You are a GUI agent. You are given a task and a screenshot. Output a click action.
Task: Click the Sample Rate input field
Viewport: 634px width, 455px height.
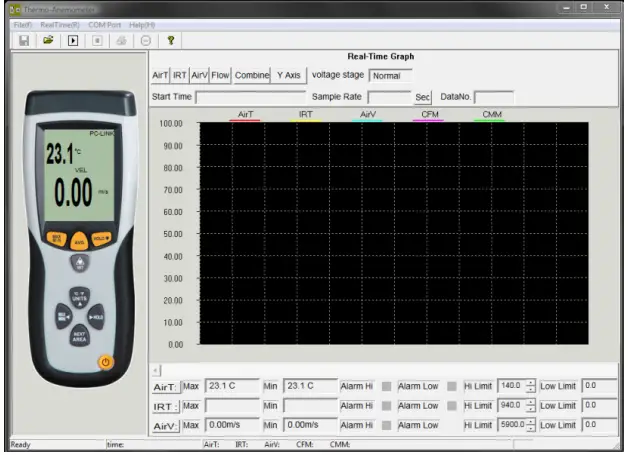(388, 97)
